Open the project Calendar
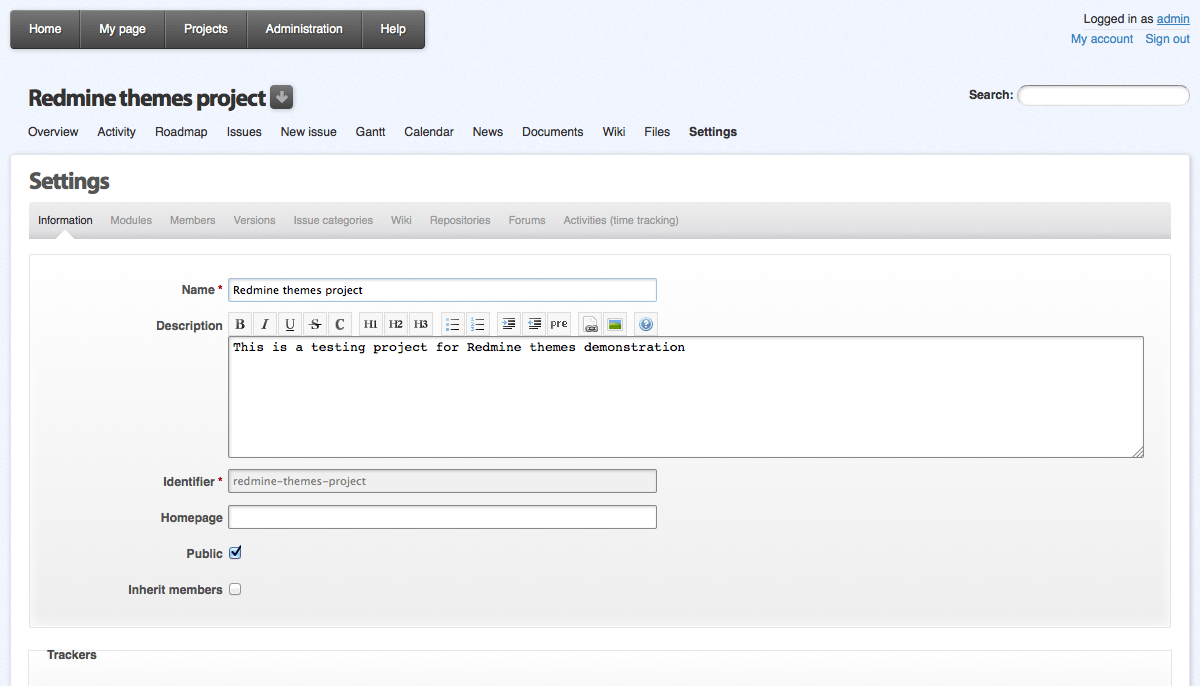The width and height of the screenshot is (1200, 686). point(429,132)
